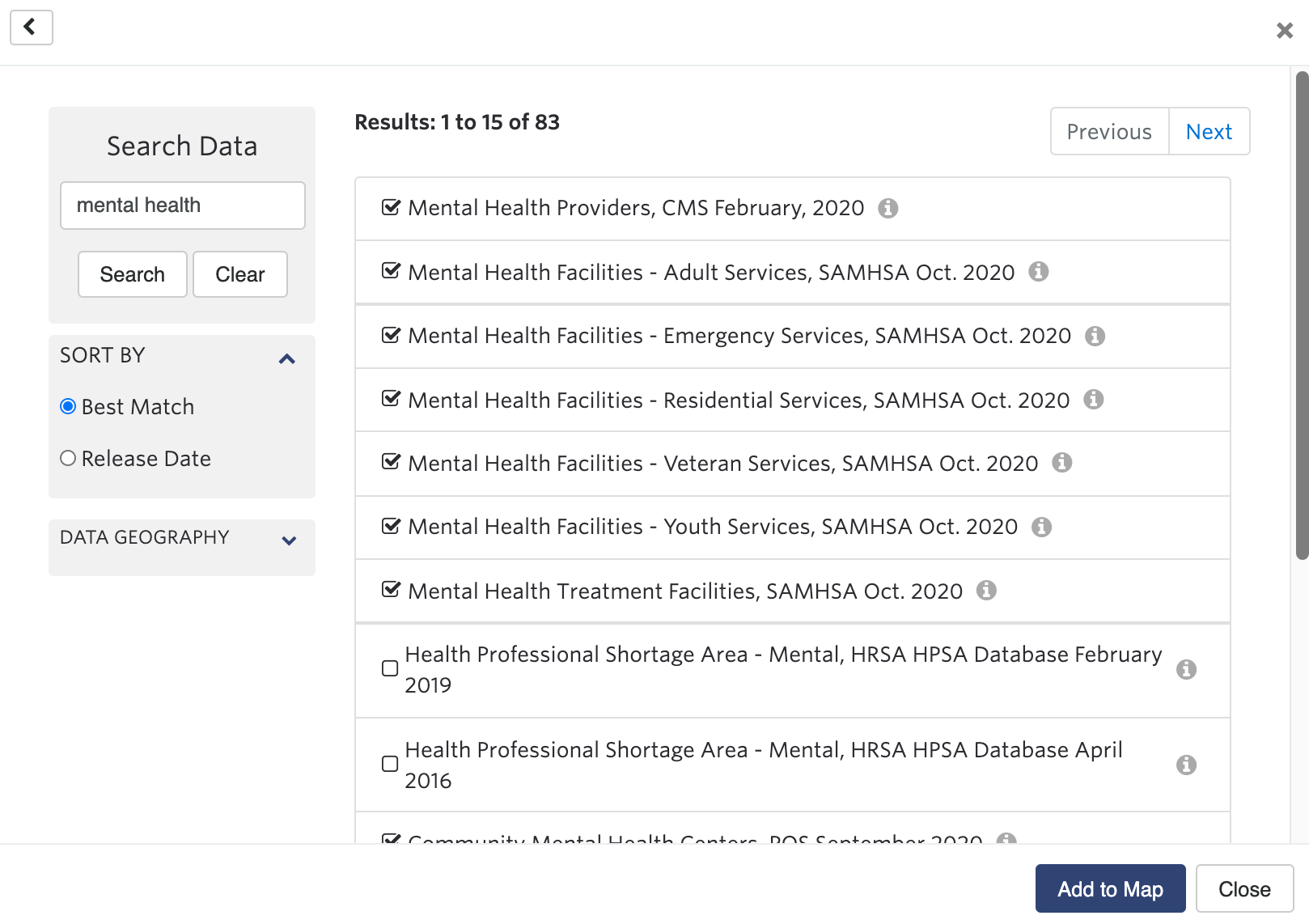
Task: Select Best Match sort option
Action: (x=68, y=406)
